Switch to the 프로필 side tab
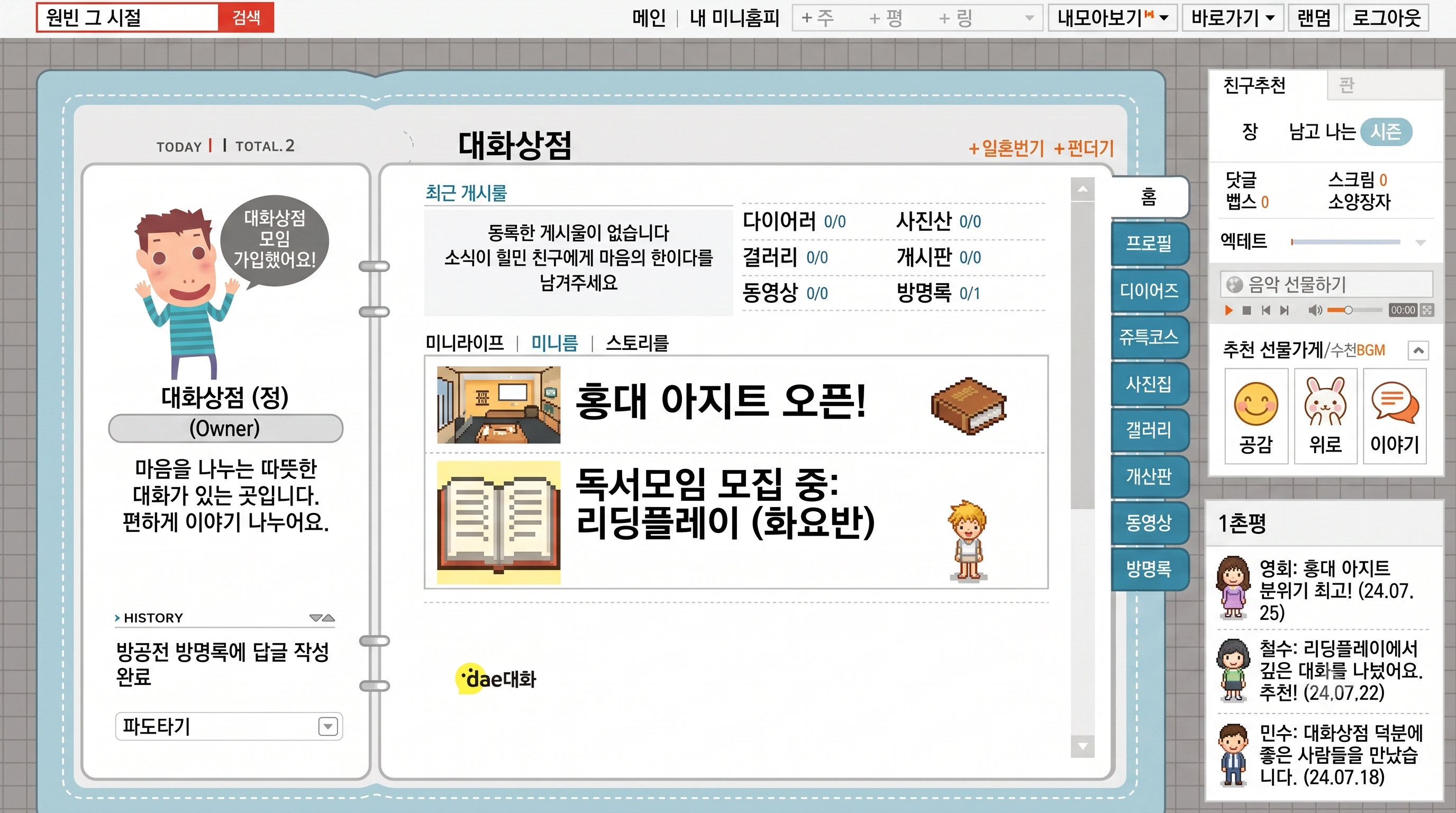This screenshot has width=1456, height=813. [1149, 243]
